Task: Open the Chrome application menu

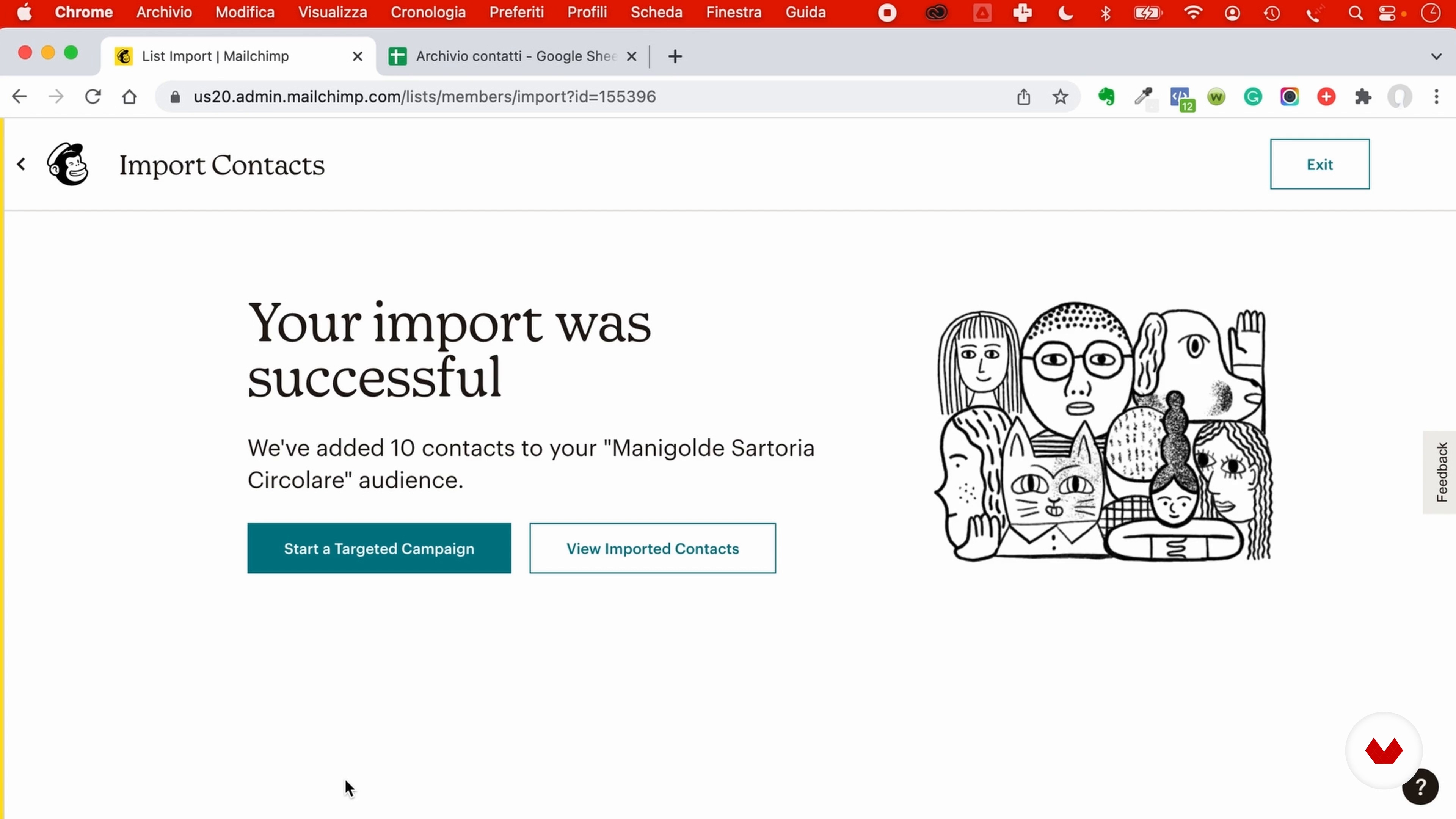Action: pos(84,13)
